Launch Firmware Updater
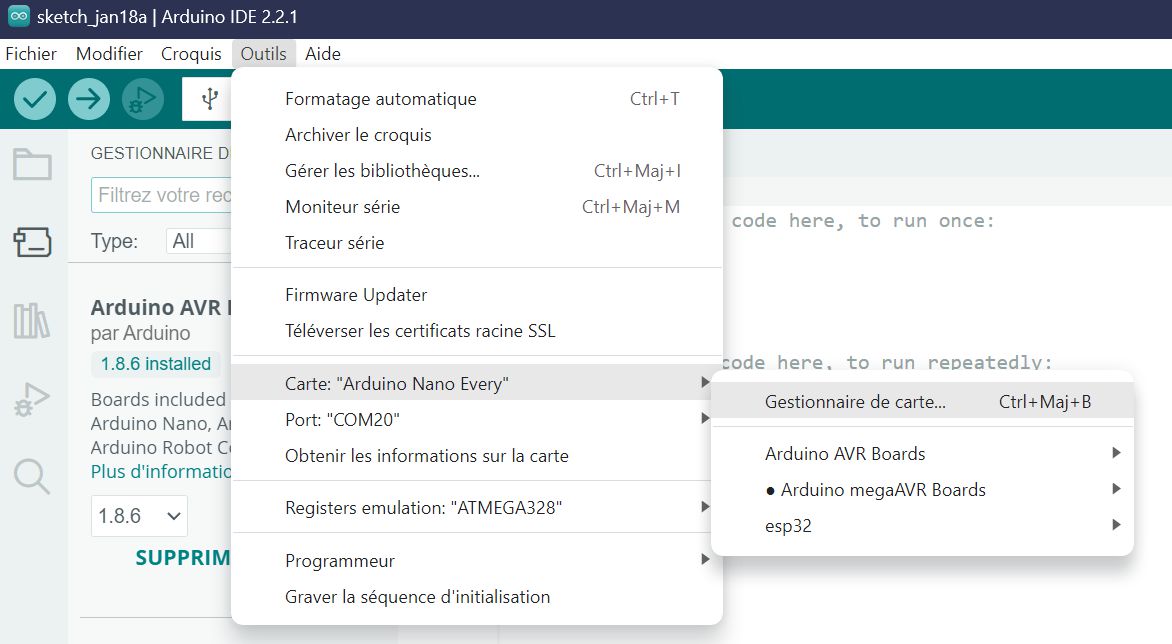This screenshot has height=644, width=1172. coord(477,295)
